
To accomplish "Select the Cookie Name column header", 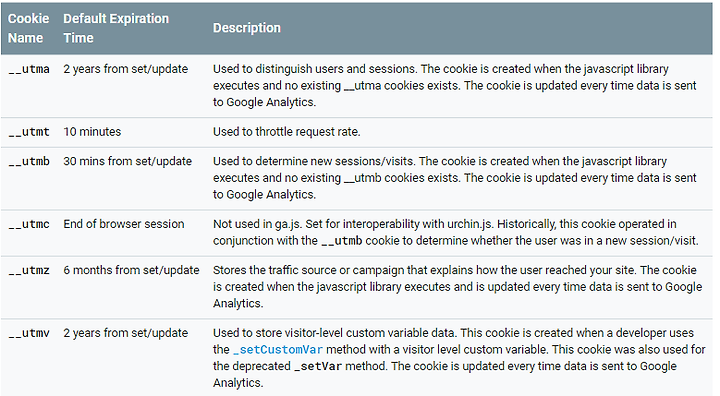I will pyautogui.click(x=28, y=28).
